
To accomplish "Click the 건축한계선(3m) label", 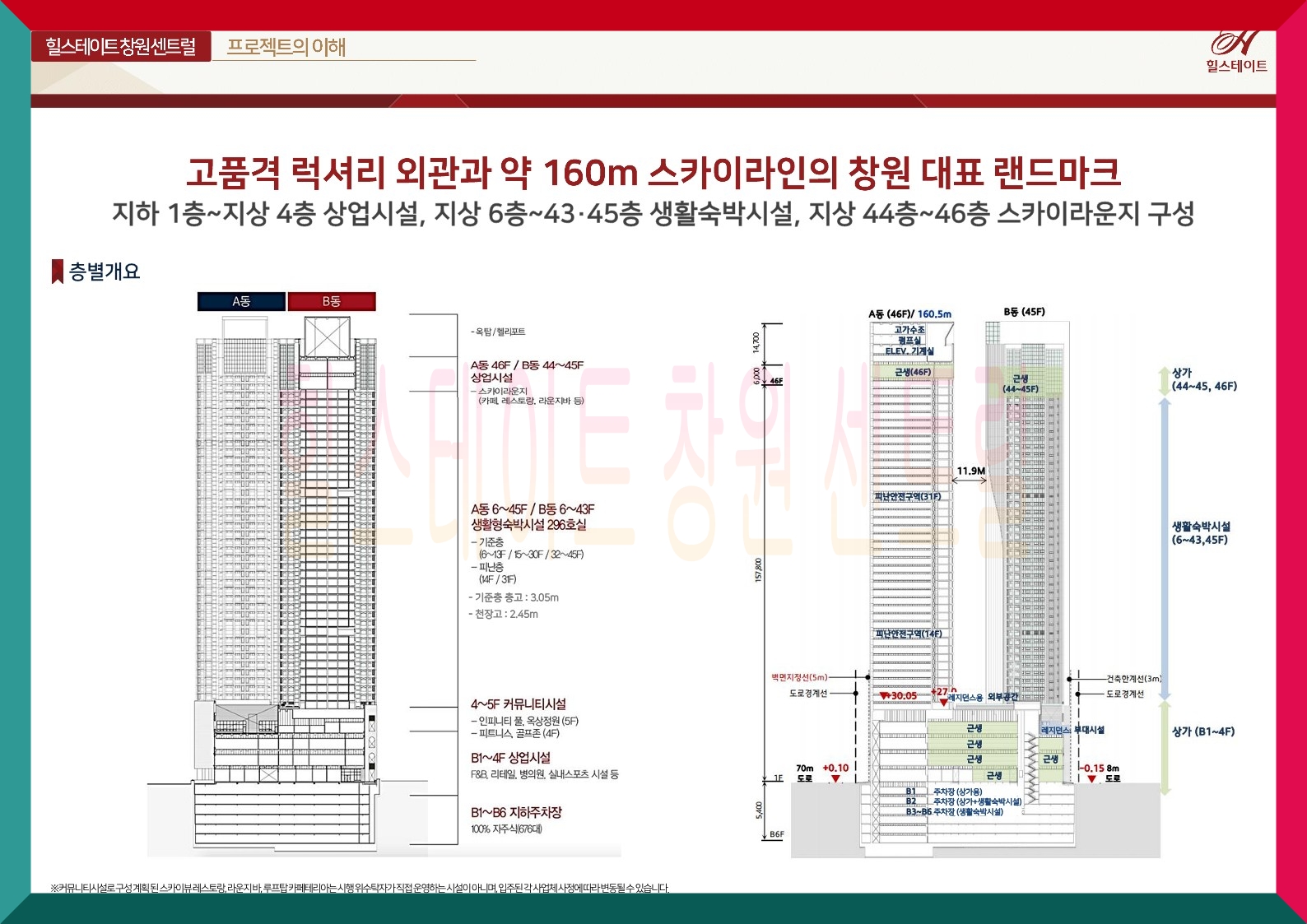I will click(x=1133, y=679).
